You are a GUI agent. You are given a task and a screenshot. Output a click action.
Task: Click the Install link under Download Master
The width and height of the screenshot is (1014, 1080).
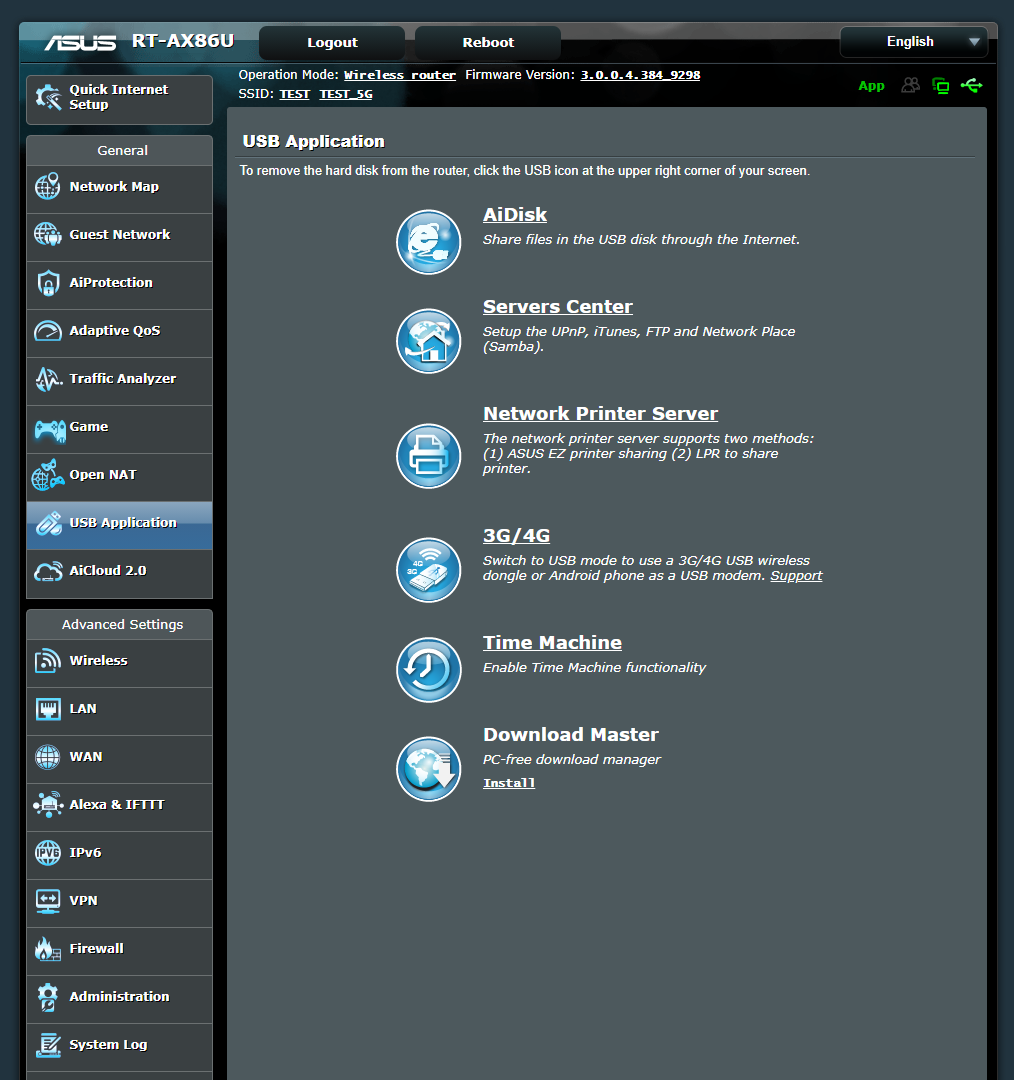[509, 783]
